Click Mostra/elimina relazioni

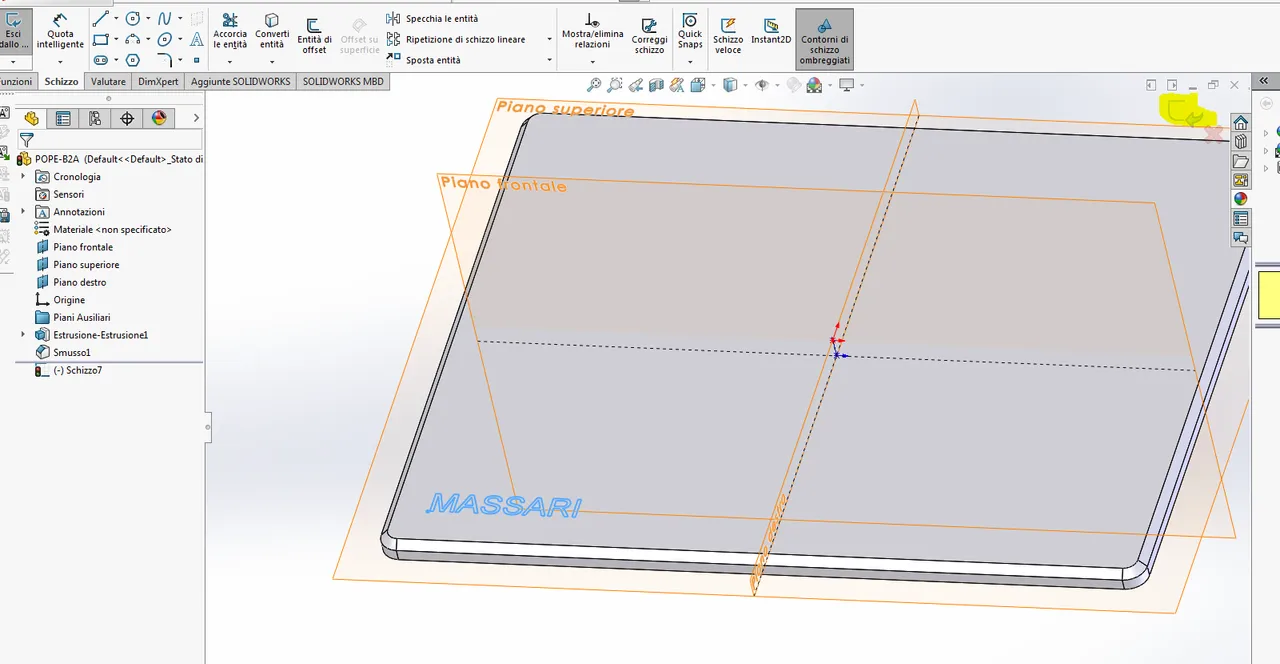pos(592,31)
